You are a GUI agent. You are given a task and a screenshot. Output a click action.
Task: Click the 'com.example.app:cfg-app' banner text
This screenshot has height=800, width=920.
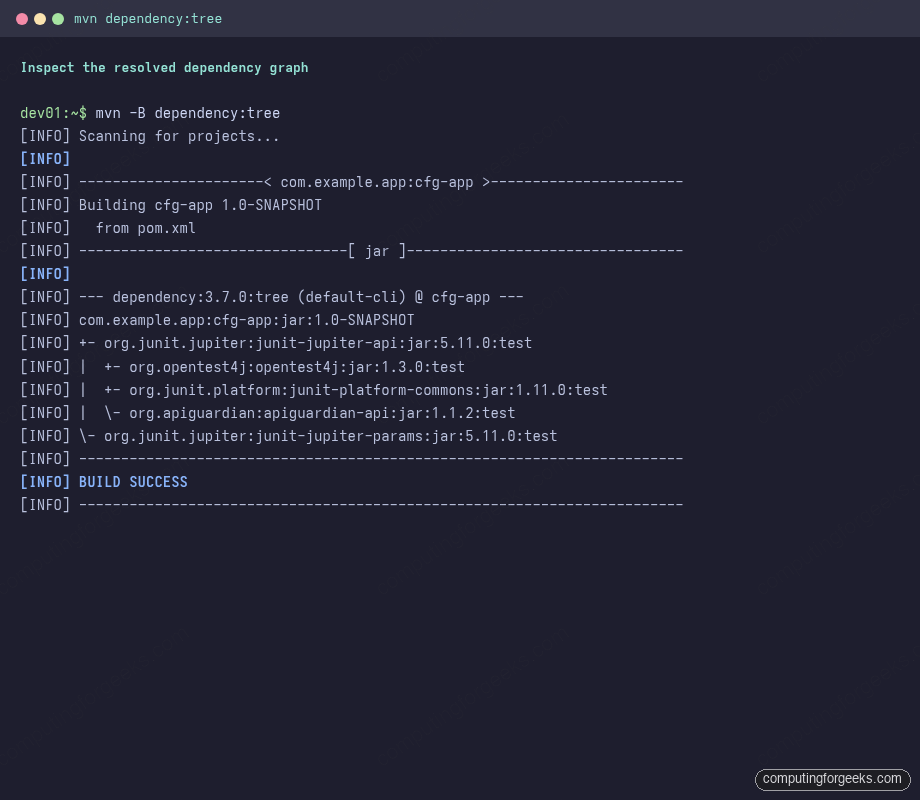pyautogui.click(x=377, y=183)
